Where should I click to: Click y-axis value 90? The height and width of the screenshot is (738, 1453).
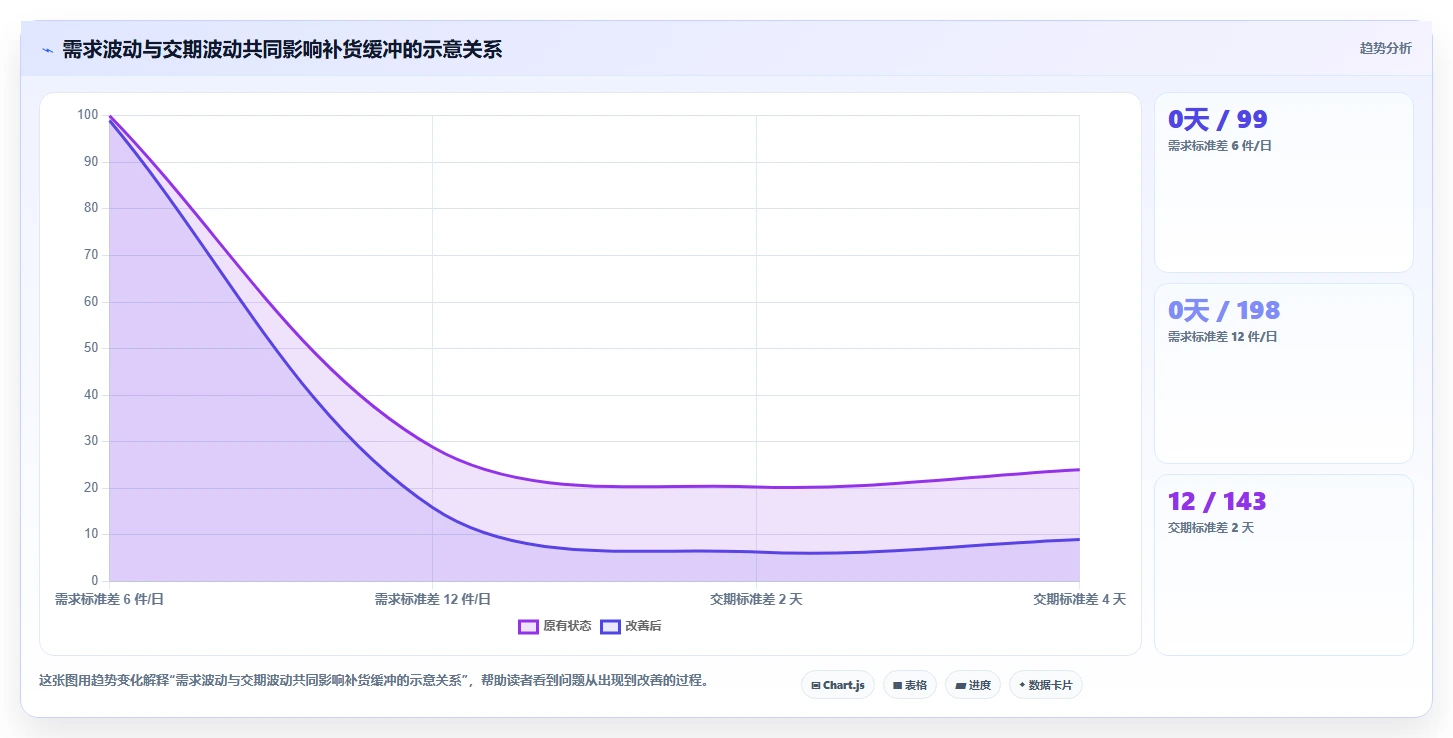(91, 162)
